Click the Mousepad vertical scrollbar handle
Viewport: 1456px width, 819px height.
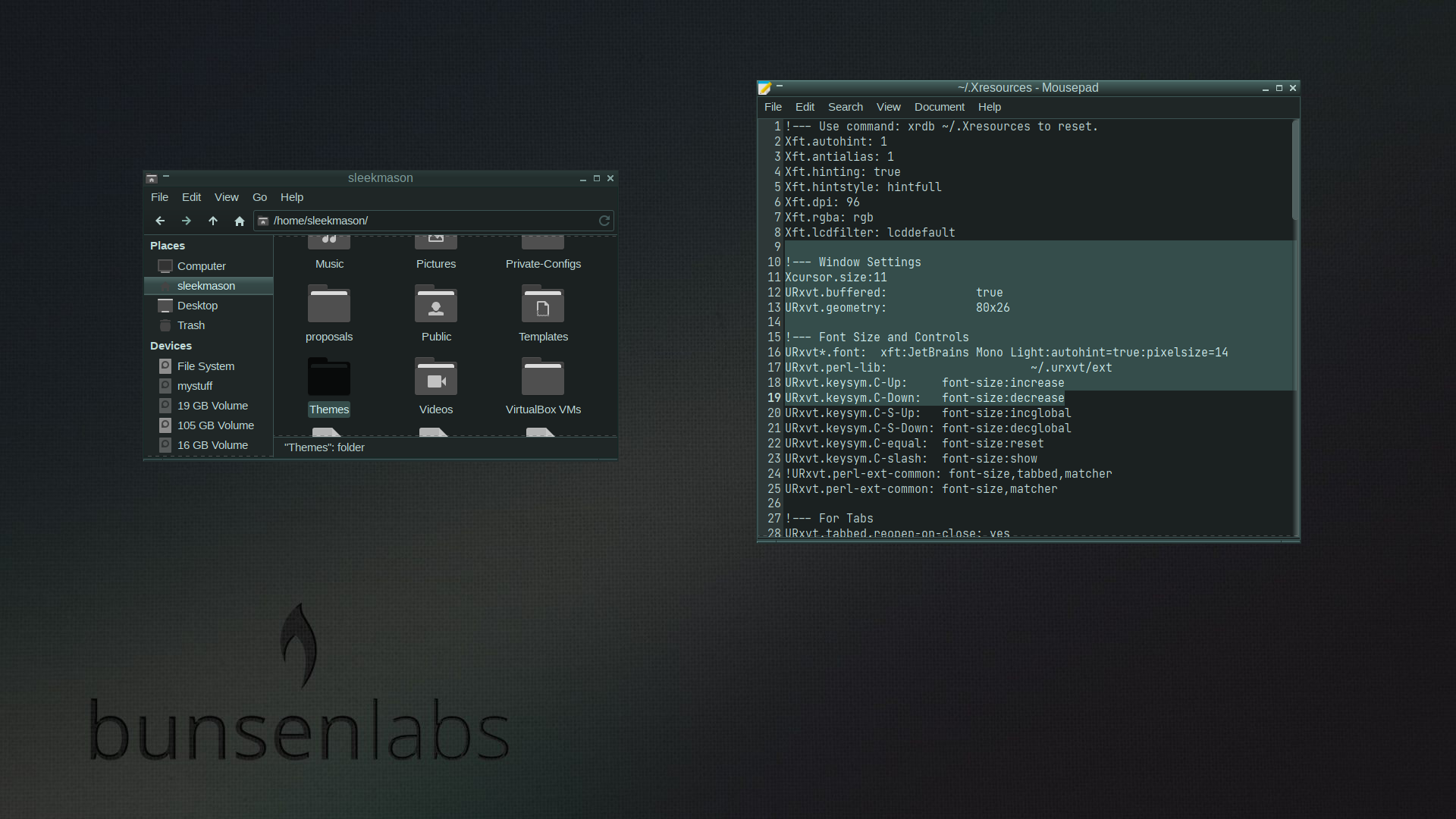1295,170
